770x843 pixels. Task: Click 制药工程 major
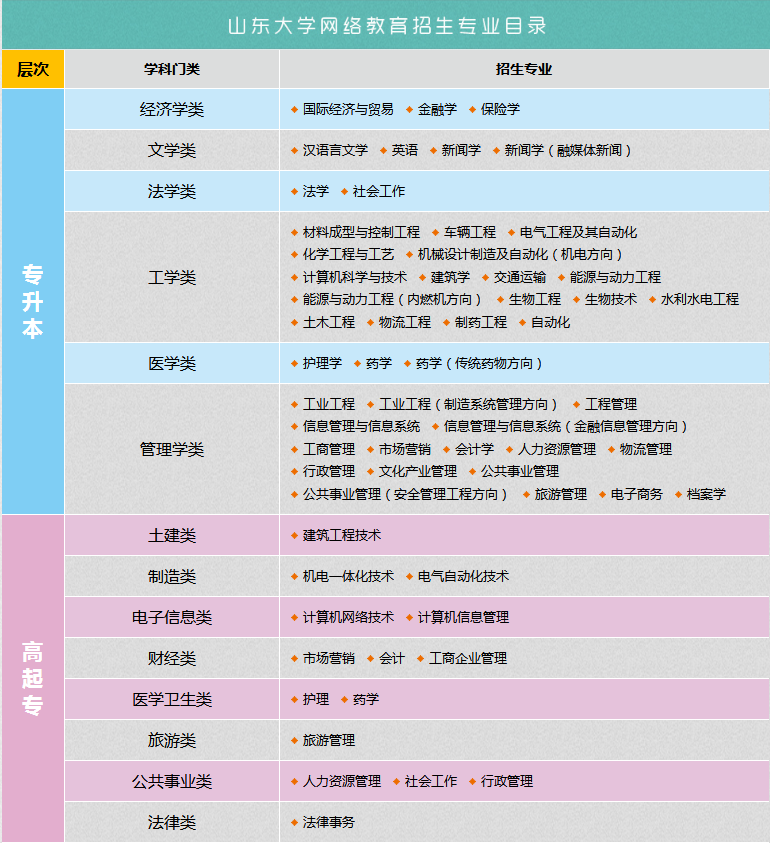pyautogui.click(x=481, y=323)
